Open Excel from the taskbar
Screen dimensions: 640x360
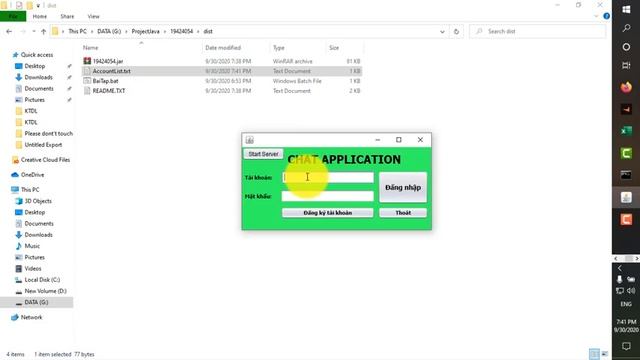[626, 131]
